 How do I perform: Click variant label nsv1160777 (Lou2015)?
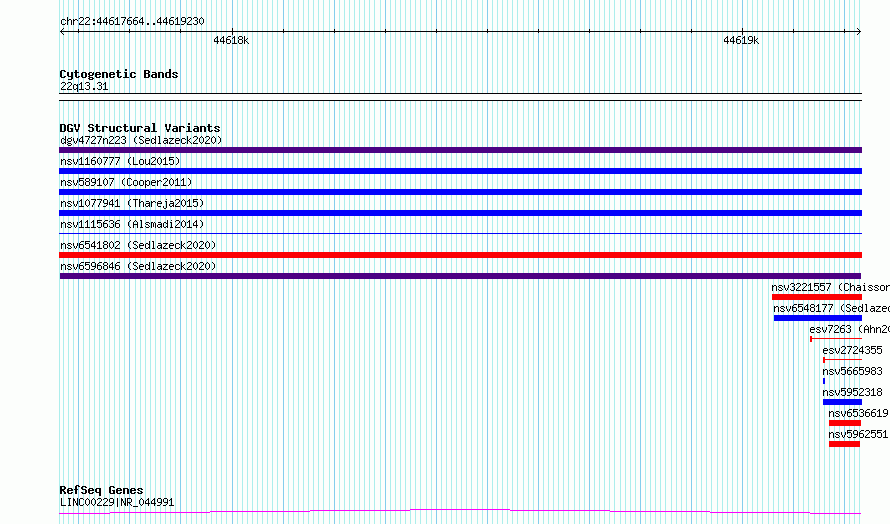click(x=120, y=161)
